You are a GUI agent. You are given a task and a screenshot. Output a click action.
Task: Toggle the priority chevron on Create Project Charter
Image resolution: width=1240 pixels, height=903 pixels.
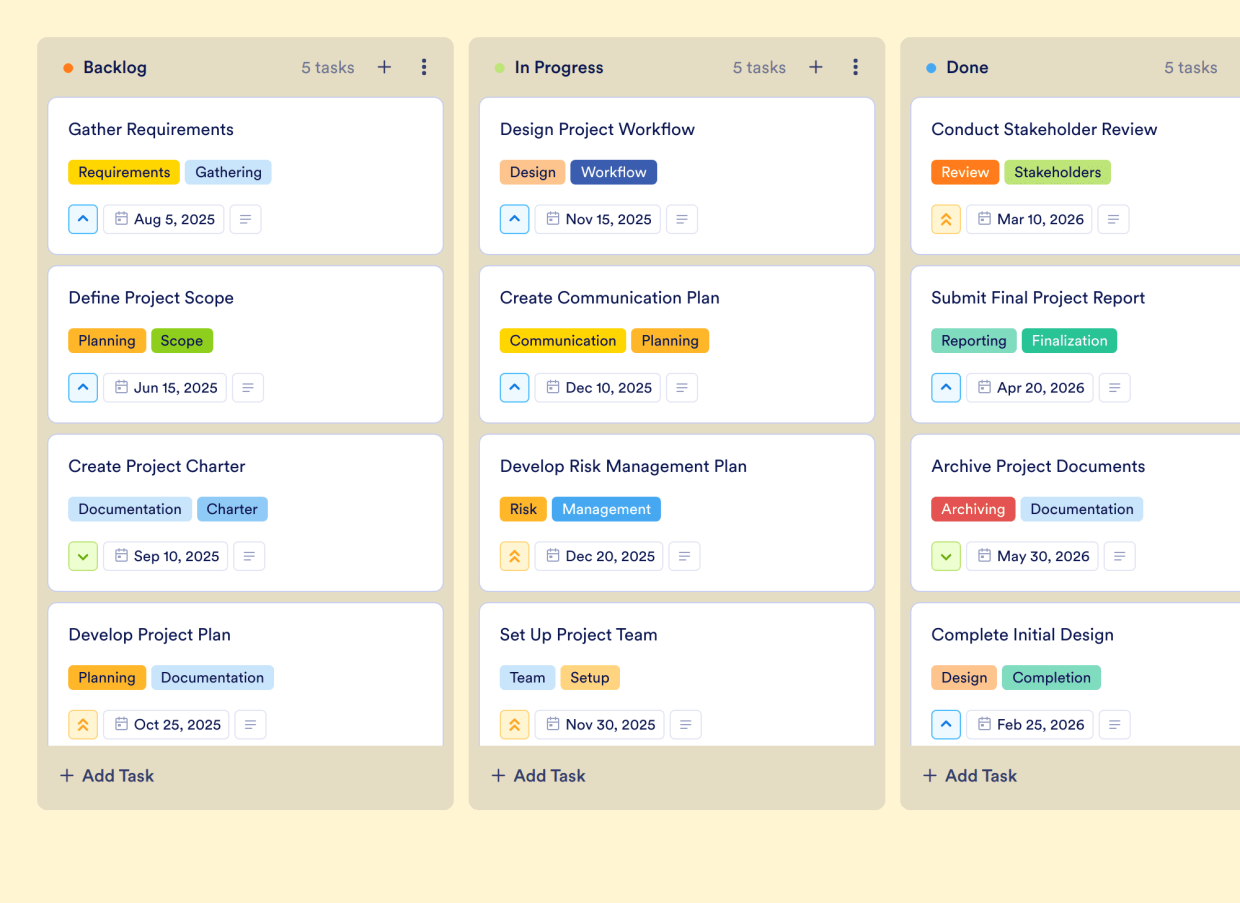[83, 556]
